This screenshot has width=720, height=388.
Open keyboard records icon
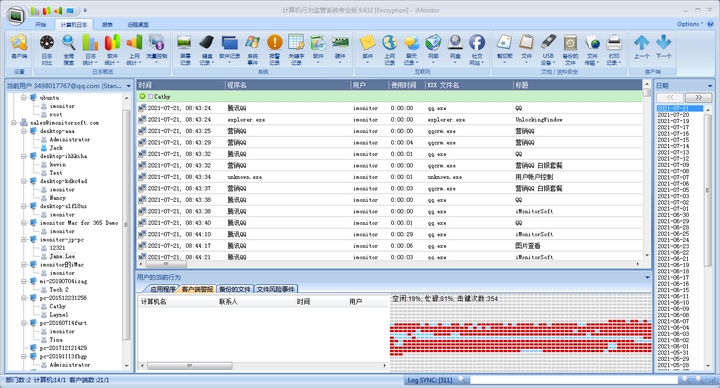(207, 49)
